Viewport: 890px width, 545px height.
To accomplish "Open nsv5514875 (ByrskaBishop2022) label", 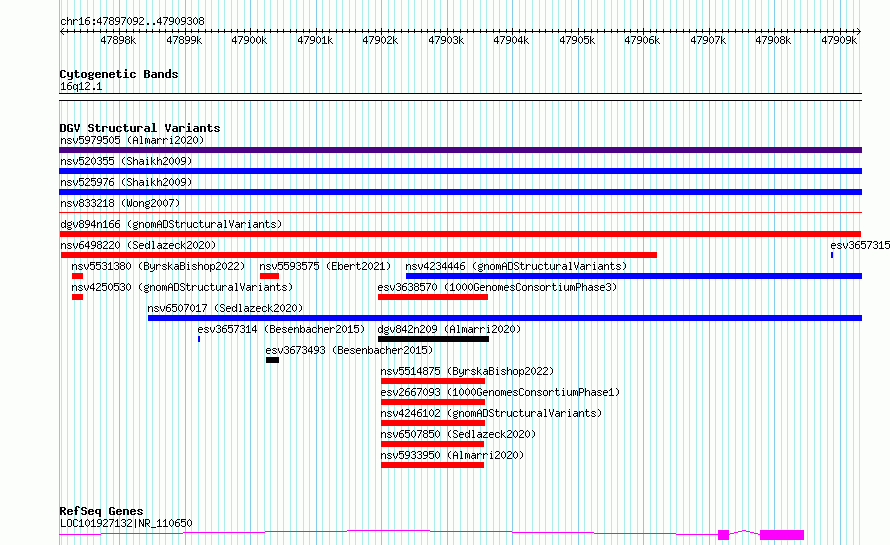I will tap(467, 371).
